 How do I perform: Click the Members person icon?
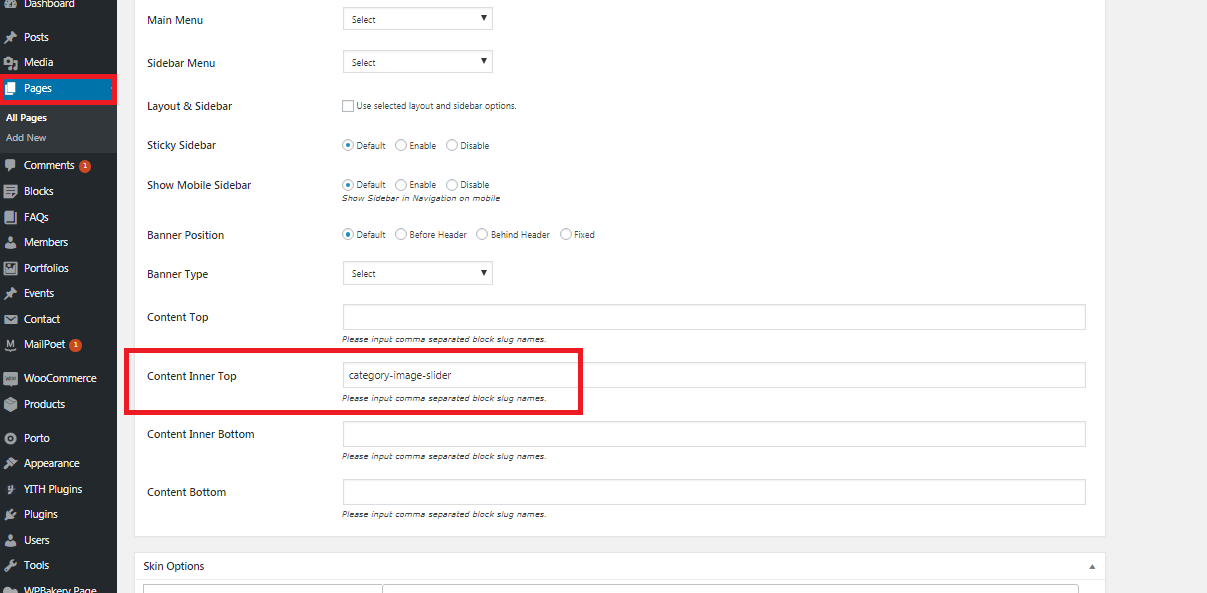pyautogui.click(x=11, y=242)
